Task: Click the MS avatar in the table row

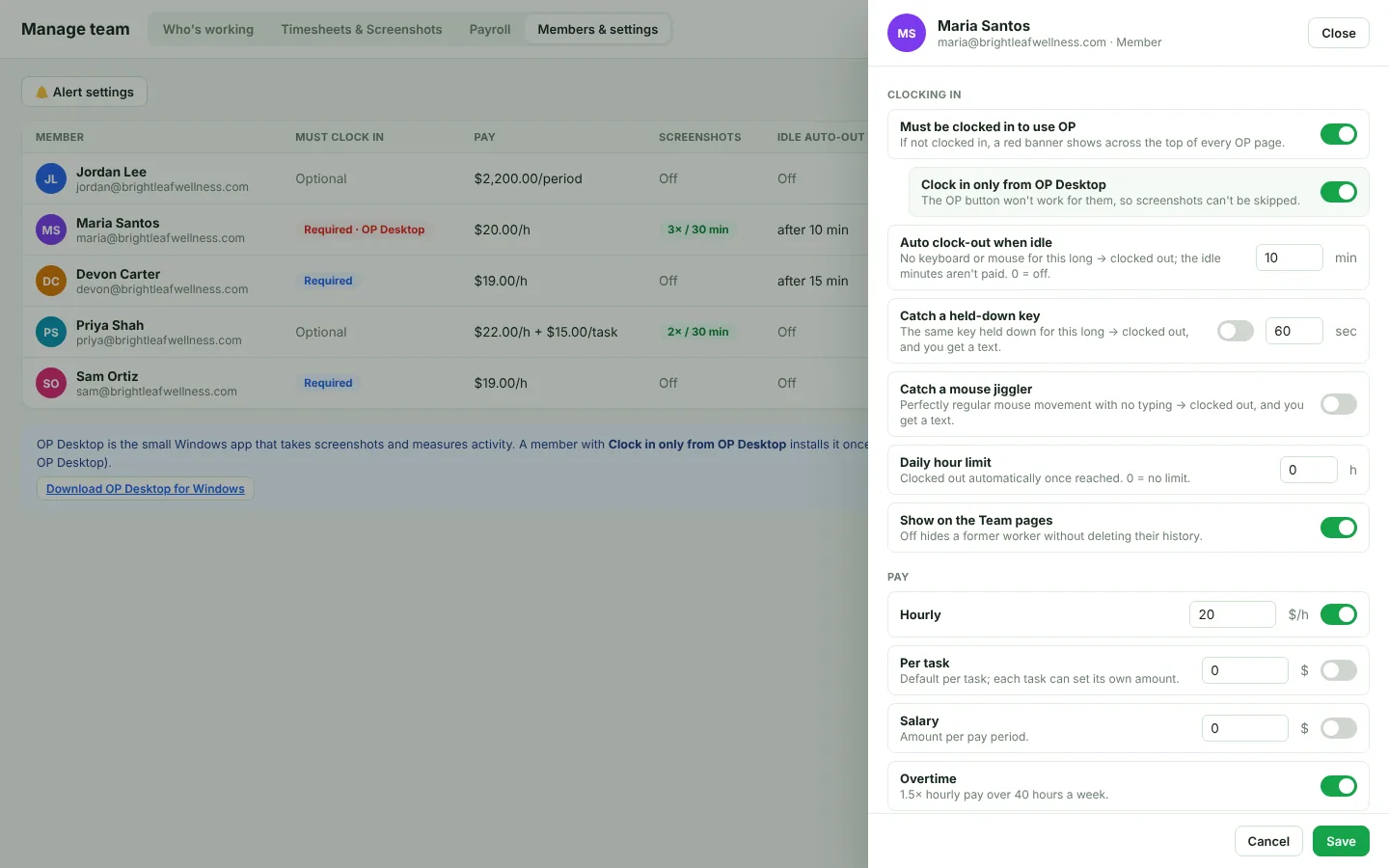Action: [x=51, y=230]
